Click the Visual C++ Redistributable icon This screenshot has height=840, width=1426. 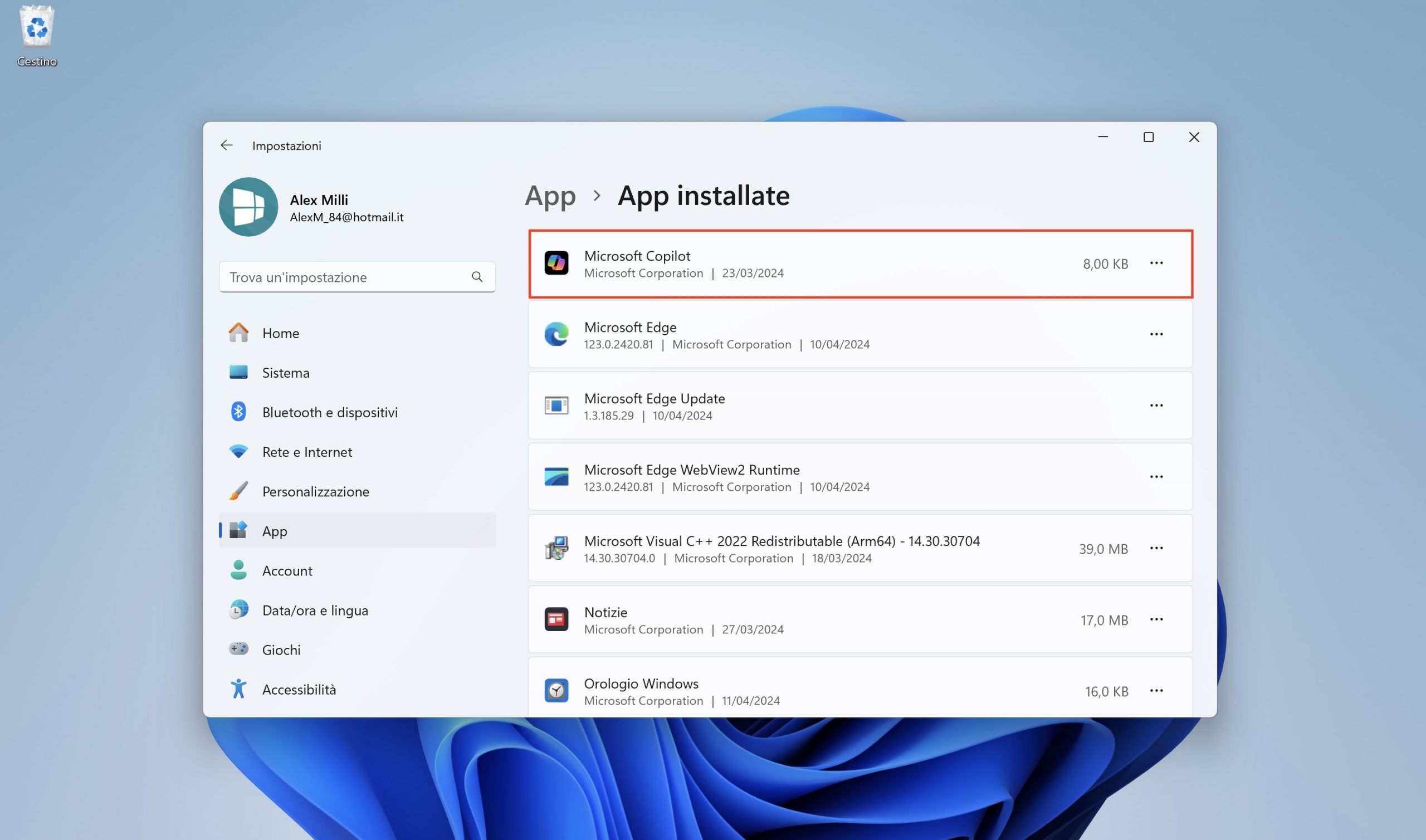(556, 548)
